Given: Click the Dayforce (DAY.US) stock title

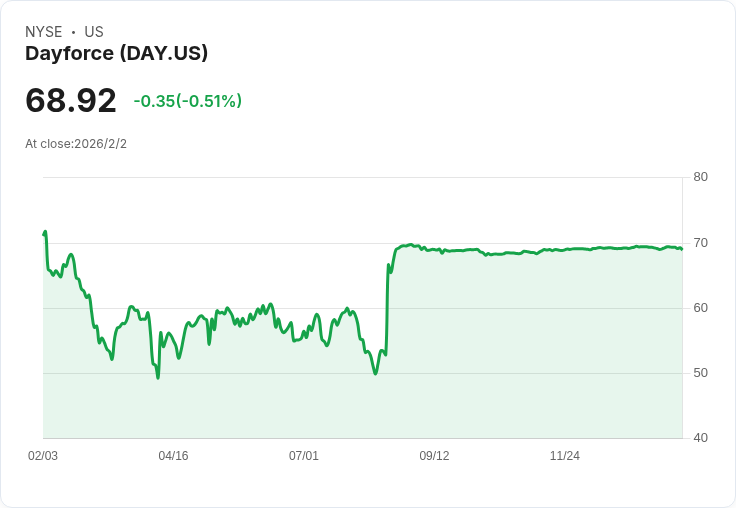Looking at the screenshot, I should [x=116, y=54].
